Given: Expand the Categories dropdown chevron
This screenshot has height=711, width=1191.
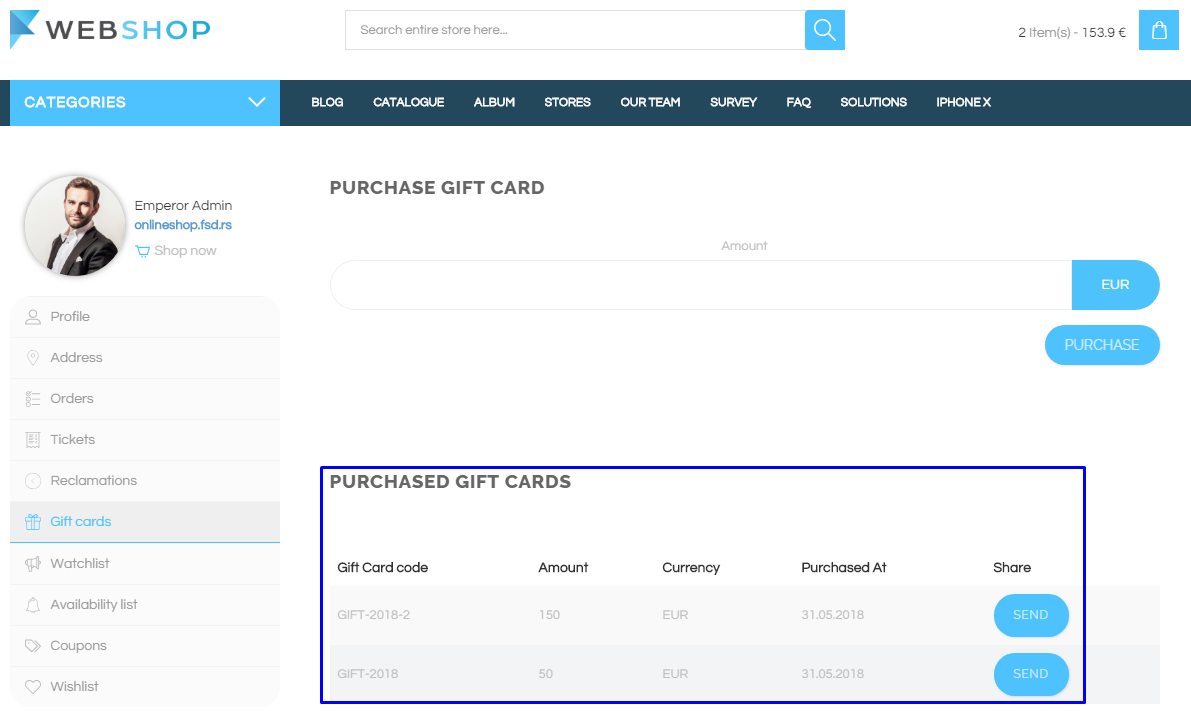Looking at the screenshot, I should (x=257, y=102).
